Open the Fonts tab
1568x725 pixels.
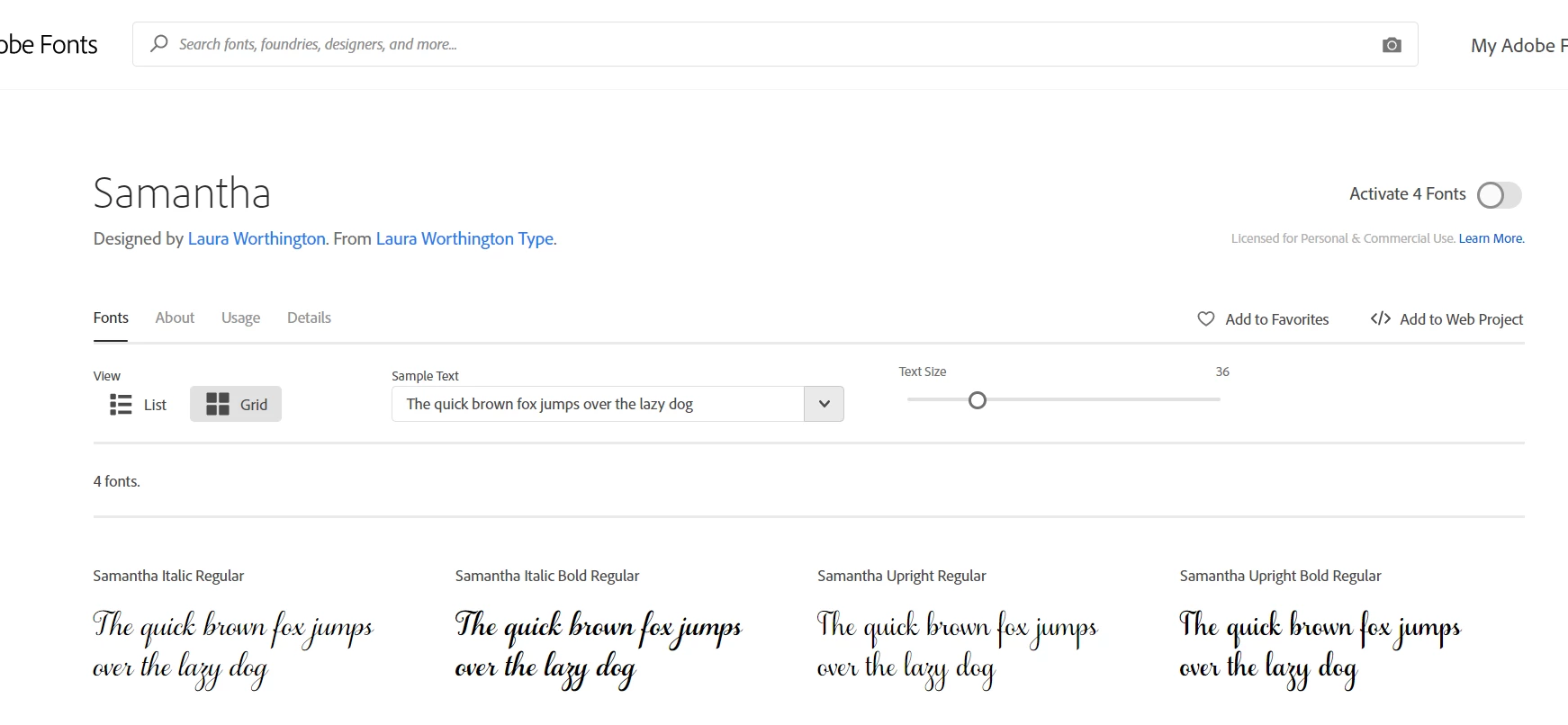pos(111,318)
